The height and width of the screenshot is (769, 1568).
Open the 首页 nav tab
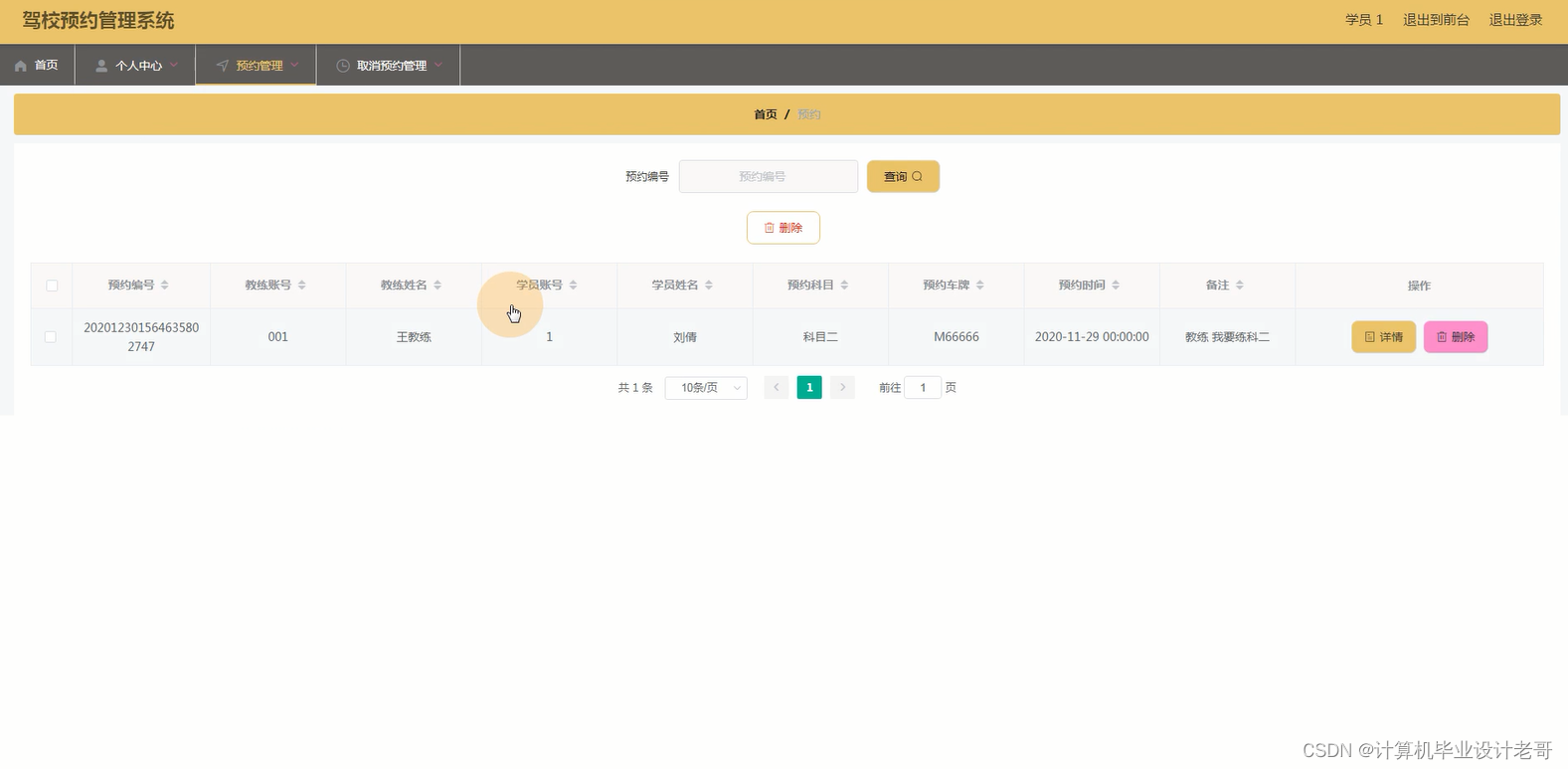point(37,66)
